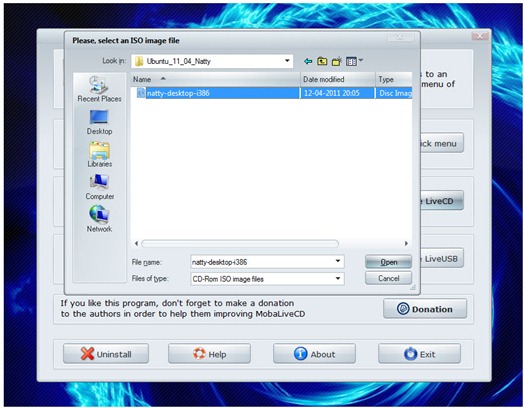Screen dimensions: 524x408
Task: Sort files by Date modified column
Action: (338, 80)
